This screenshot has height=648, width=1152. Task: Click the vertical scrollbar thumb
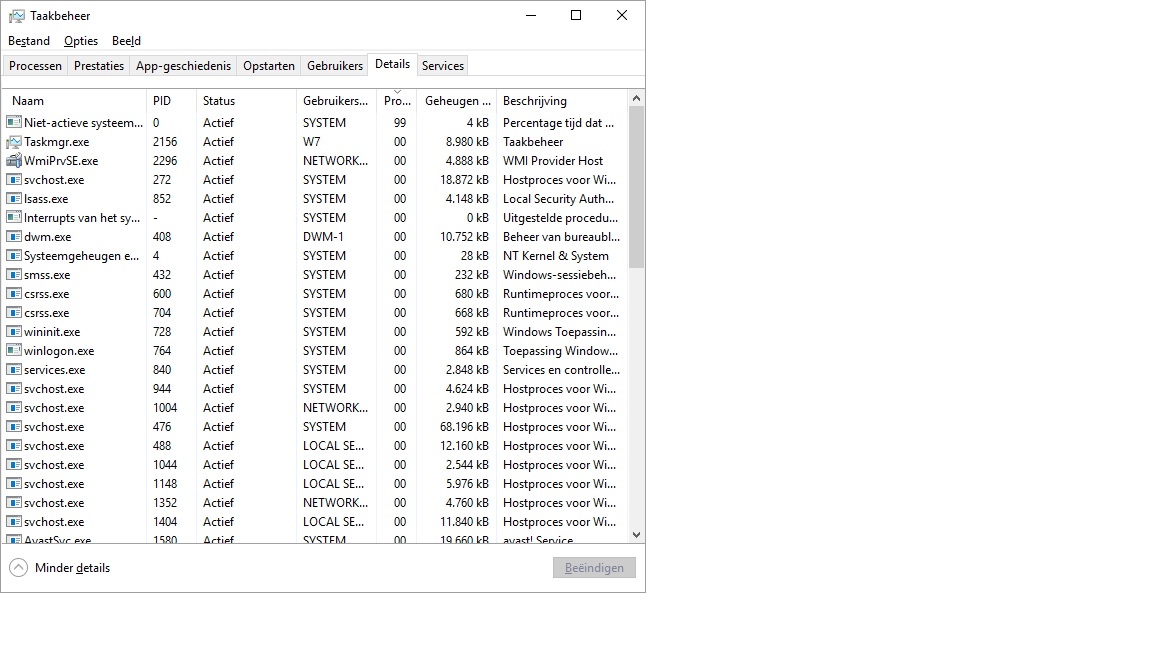tap(636, 187)
